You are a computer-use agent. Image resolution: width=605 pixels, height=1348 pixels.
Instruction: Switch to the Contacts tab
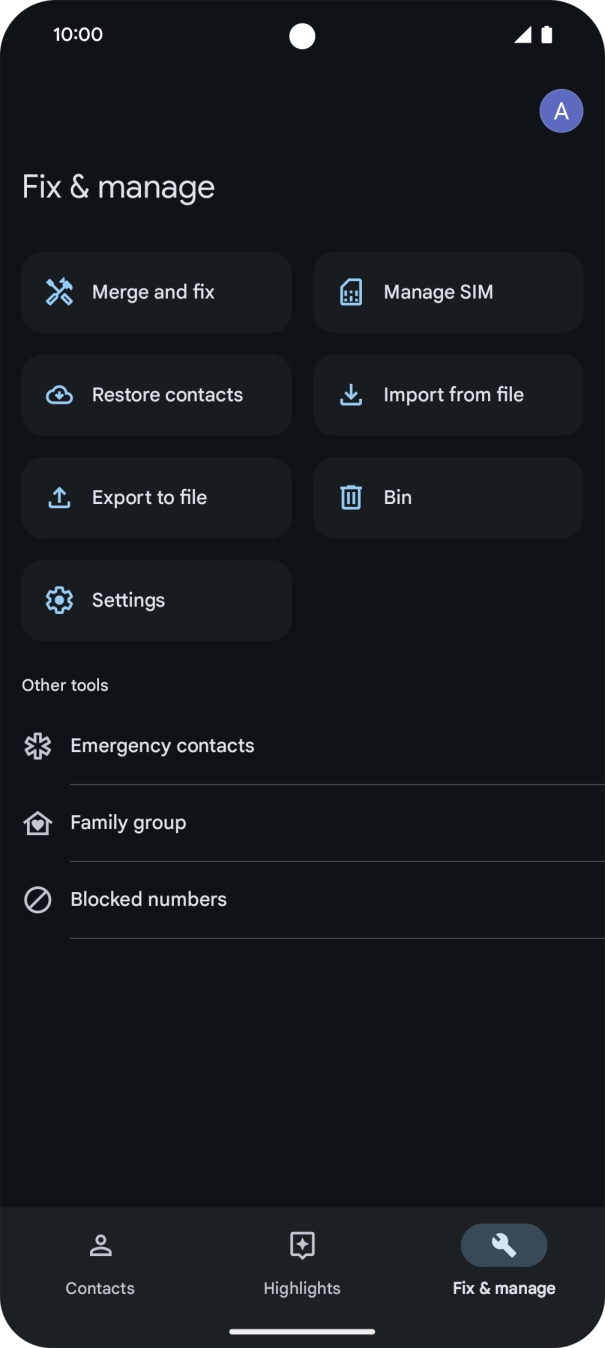tap(100, 1262)
